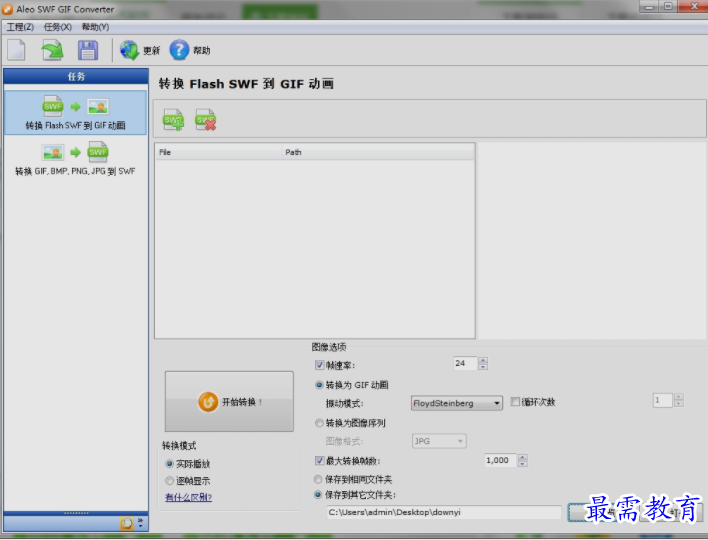
Task: Click the 更新 update globe icon
Action: tap(129, 50)
